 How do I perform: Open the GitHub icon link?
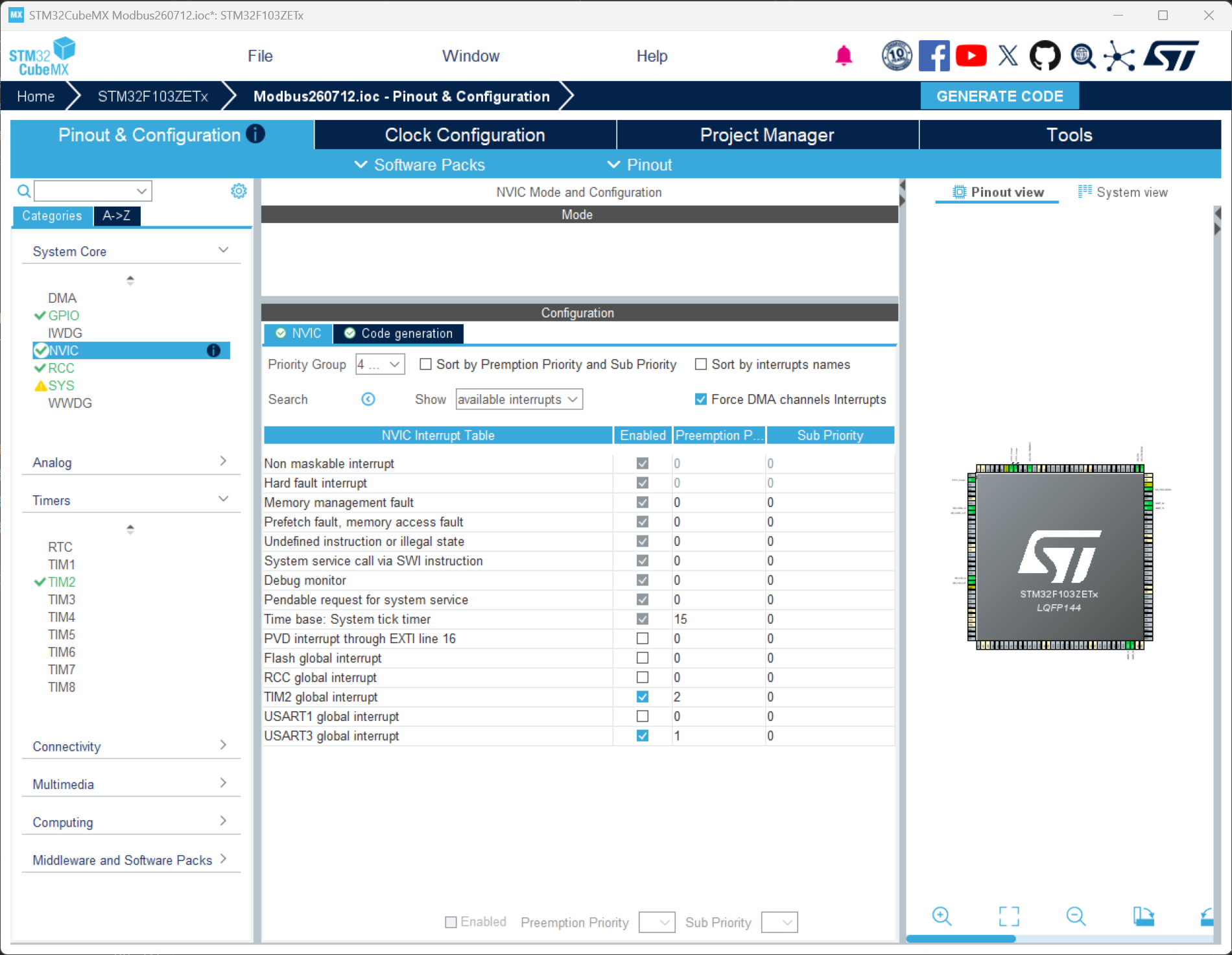click(1045, 56)
